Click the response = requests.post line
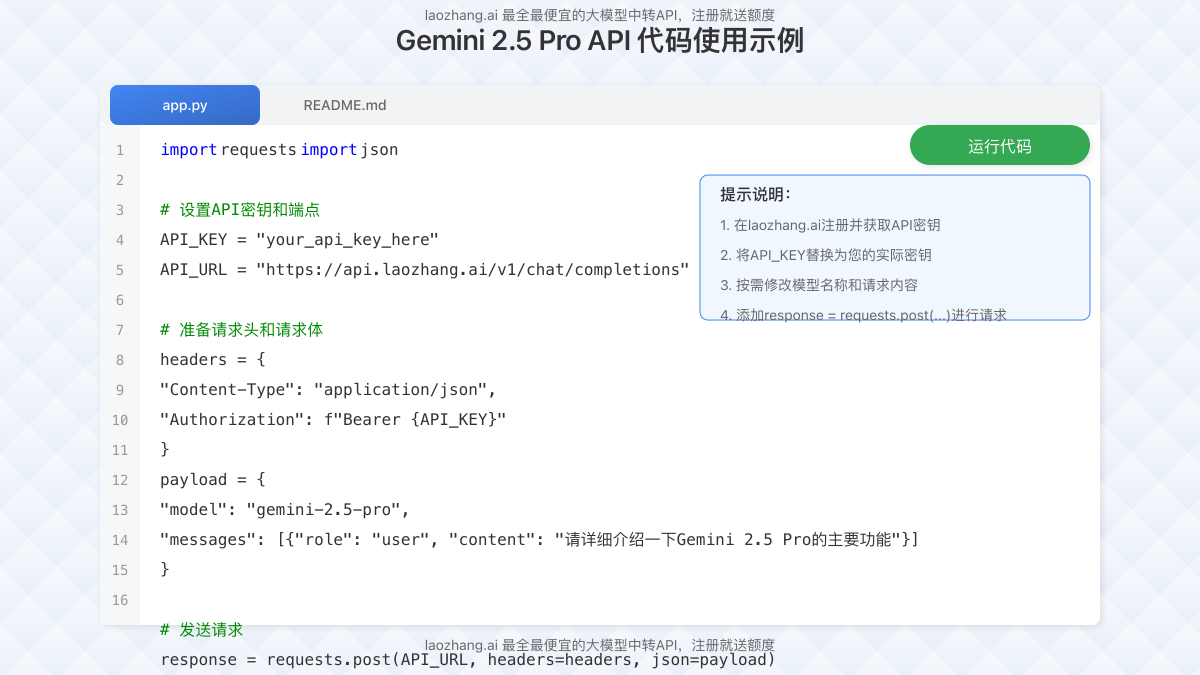The width and height of the screenshot is (1200, 675). [468, 660]
